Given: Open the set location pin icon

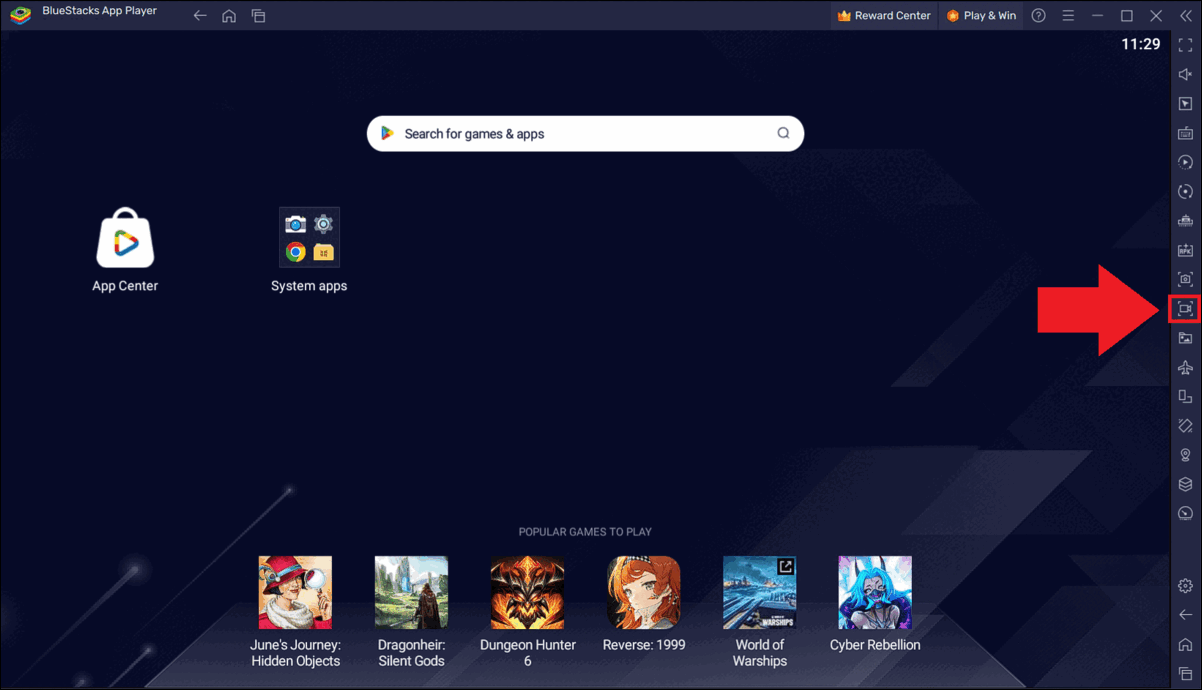Looking at the screenshot, I should click(x=1185, y=455).
